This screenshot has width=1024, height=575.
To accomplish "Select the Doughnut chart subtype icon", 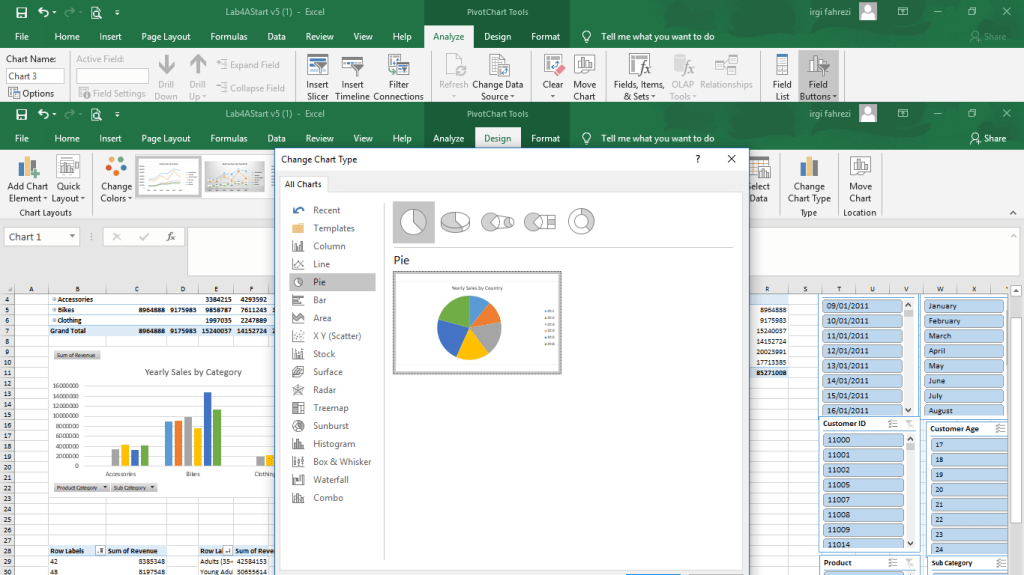I will (582, 221).
